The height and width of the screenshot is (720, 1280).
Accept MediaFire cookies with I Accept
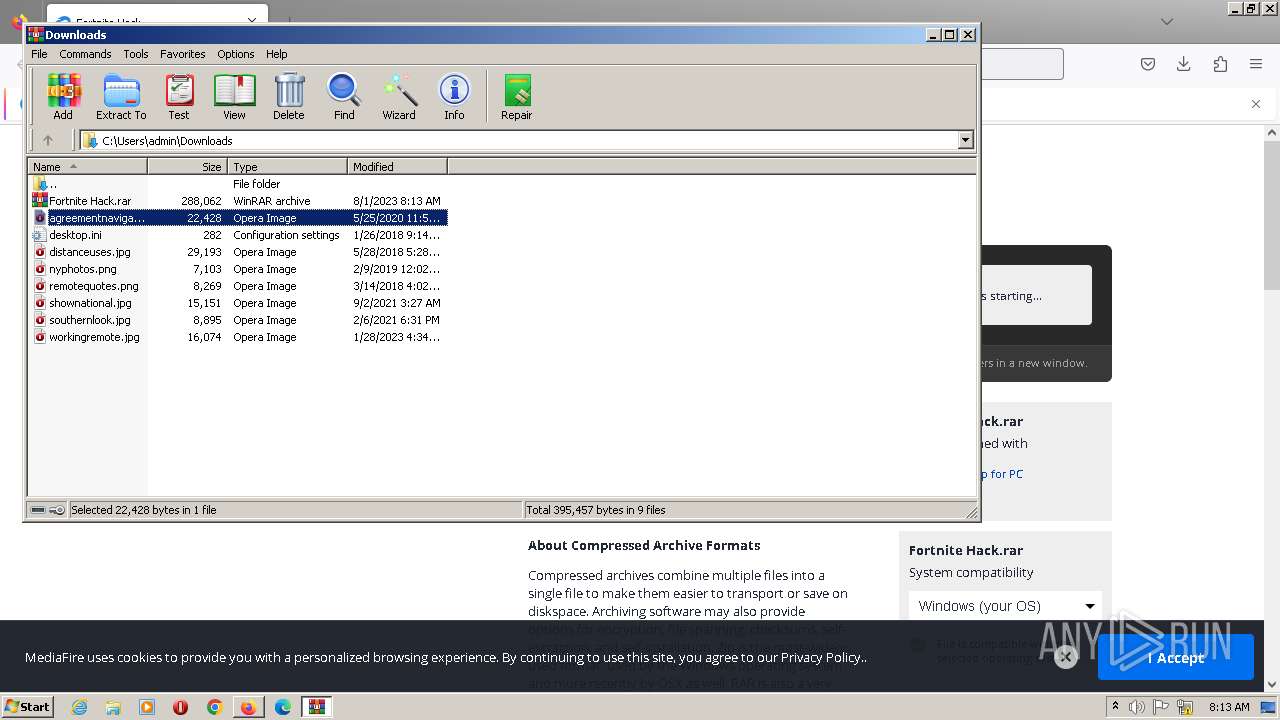1176,657
